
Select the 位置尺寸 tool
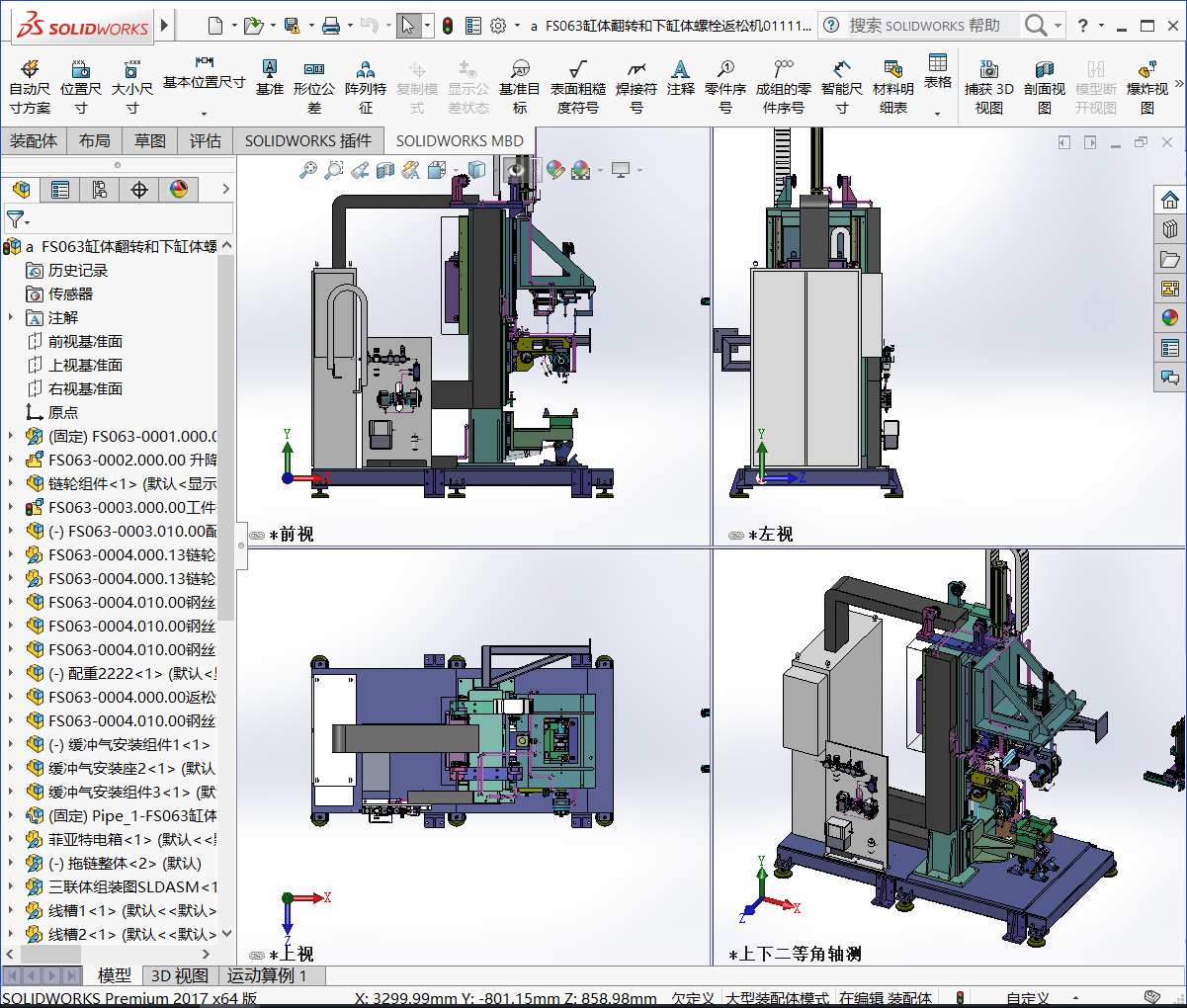[81, 87]
